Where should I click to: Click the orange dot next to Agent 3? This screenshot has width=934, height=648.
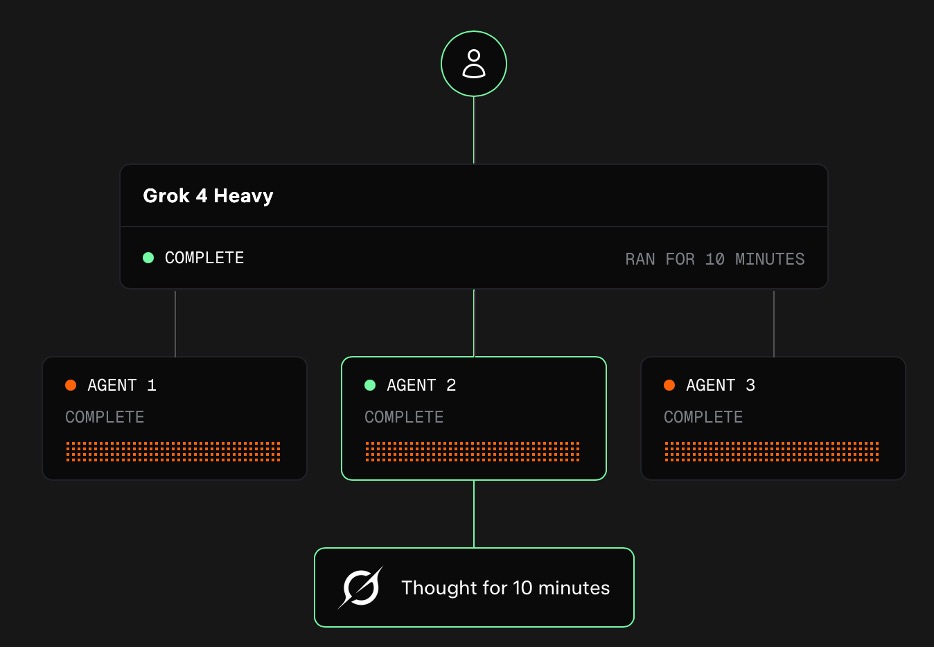point(669,385)
